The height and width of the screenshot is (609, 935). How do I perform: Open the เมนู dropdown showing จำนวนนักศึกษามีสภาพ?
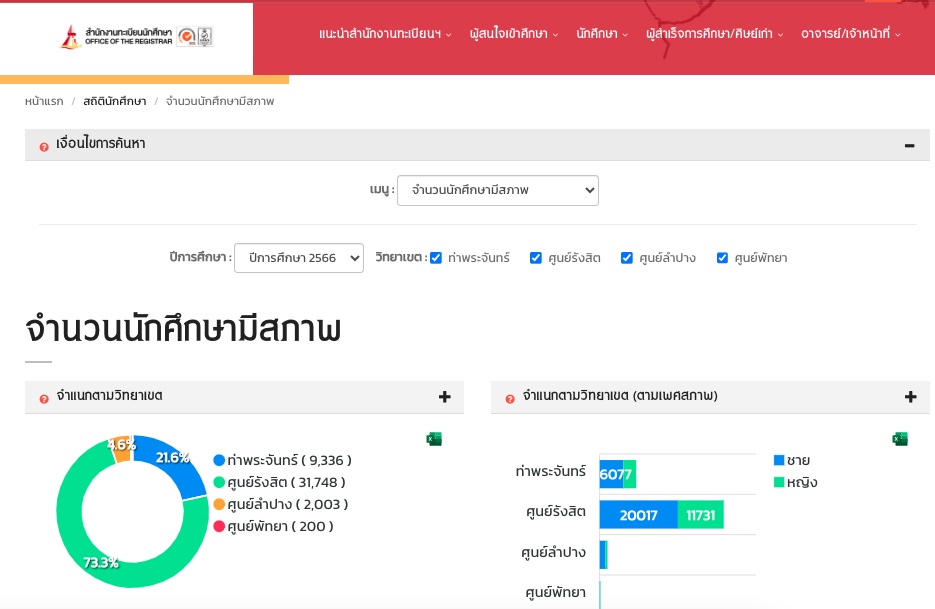point(497,190)
